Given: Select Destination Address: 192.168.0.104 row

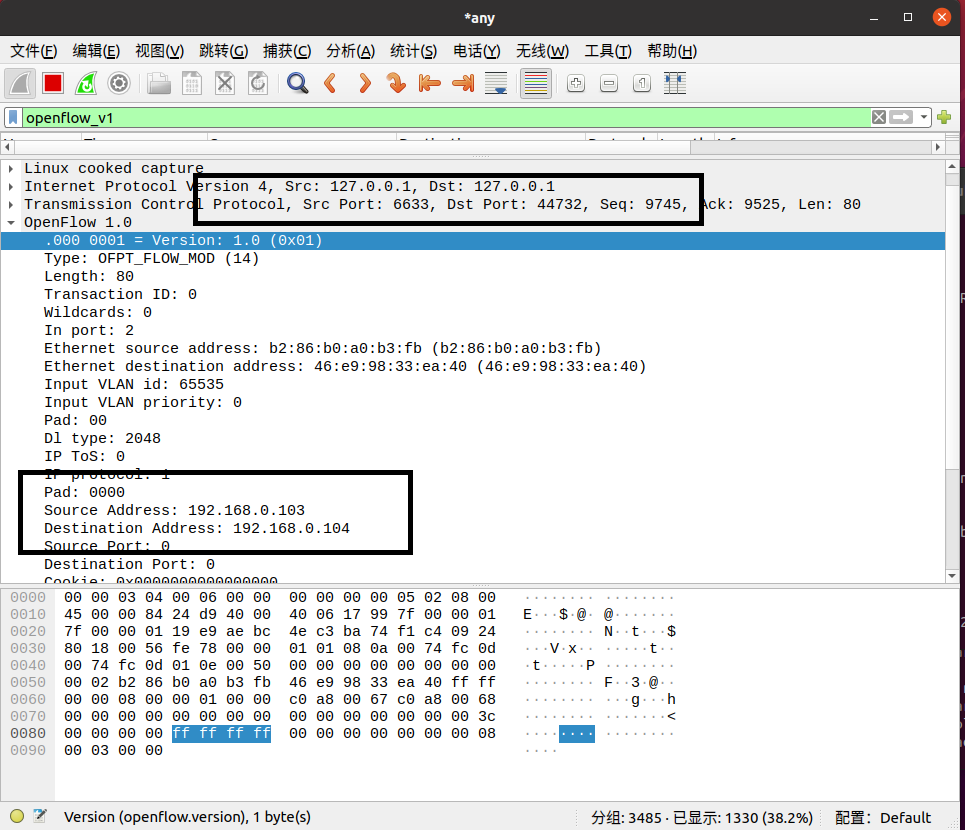Looking at the screenshot, I should pyautogui.click(x=473, y=528).
